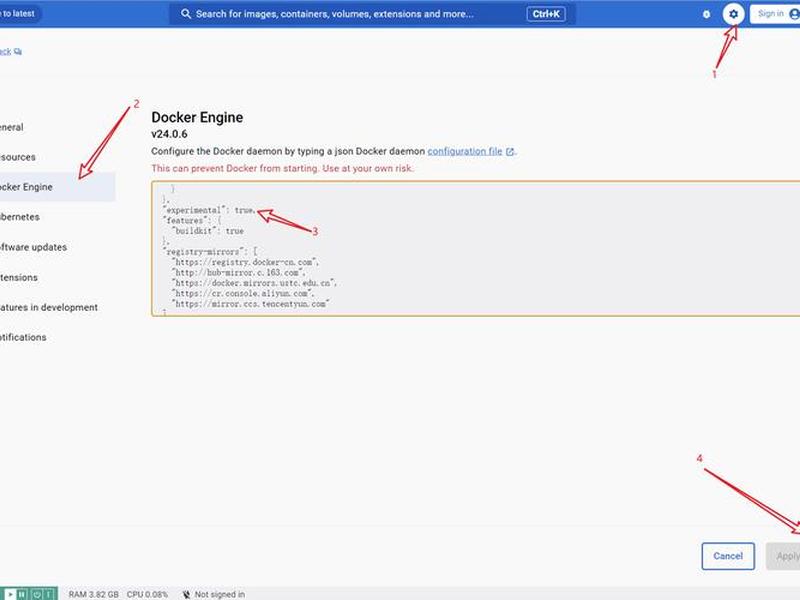This screenshot has height=600, width=800.
Task: Click the search magnifier icon
Action: pos(186,14)
